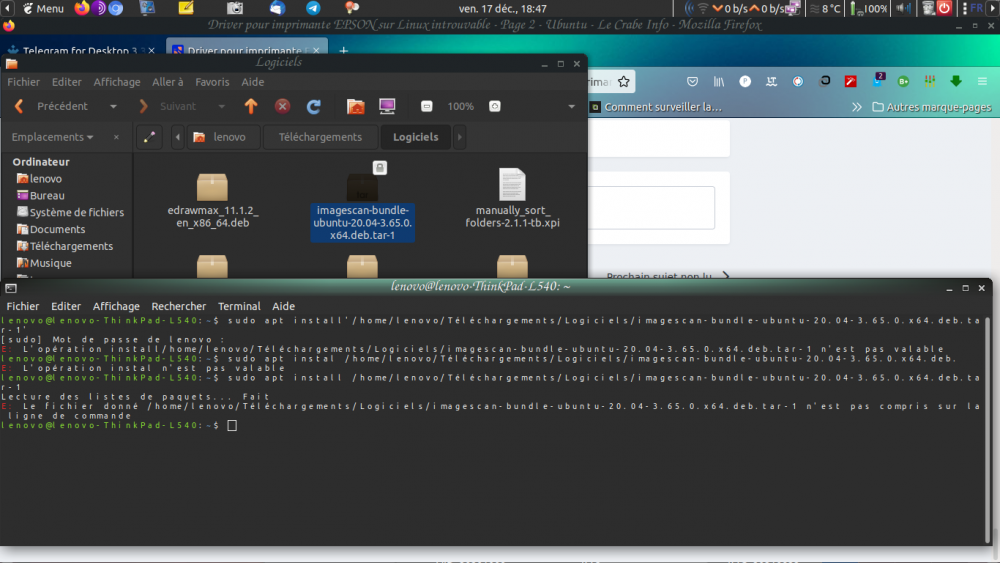Open the Rechercher menu in terminal
The width and height of the screenshot is (1000, 563).
pos(178,306)
